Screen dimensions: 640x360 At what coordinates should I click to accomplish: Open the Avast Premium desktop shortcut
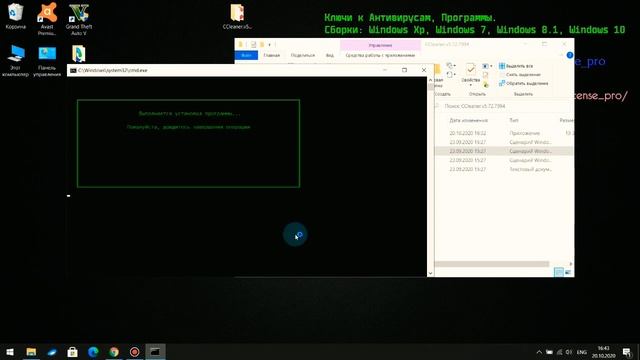(47, 18)
